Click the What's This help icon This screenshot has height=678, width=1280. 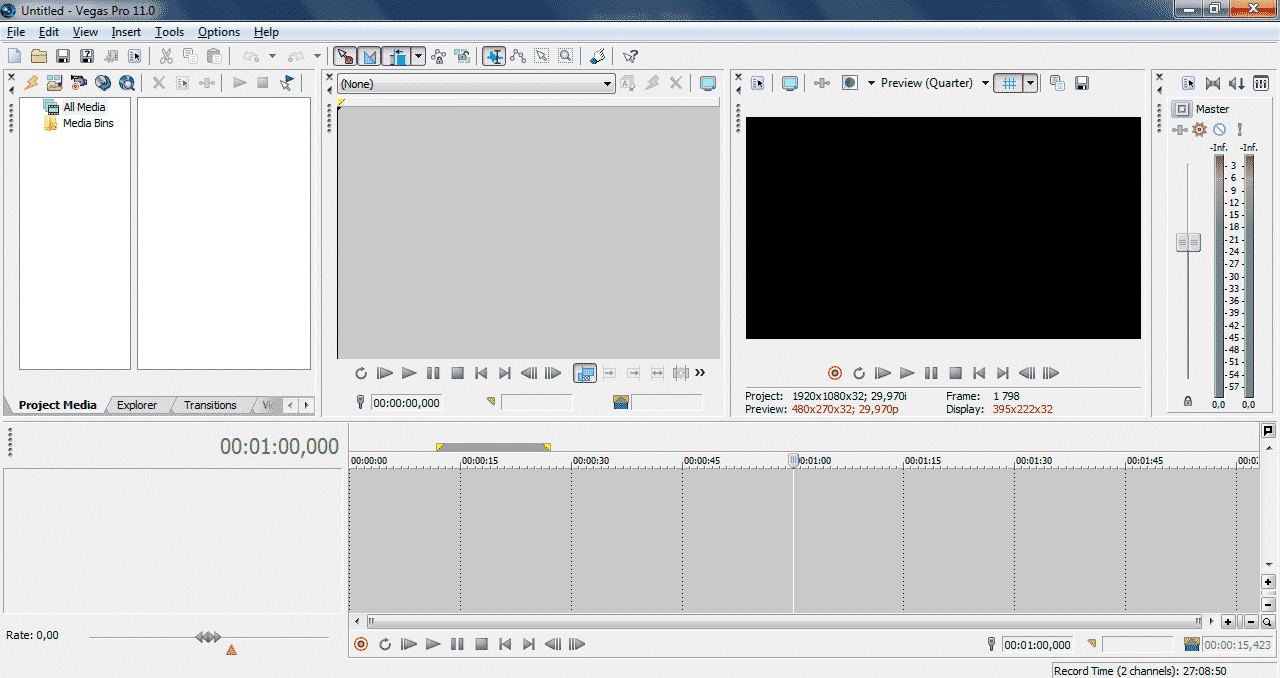click(630, 57)
